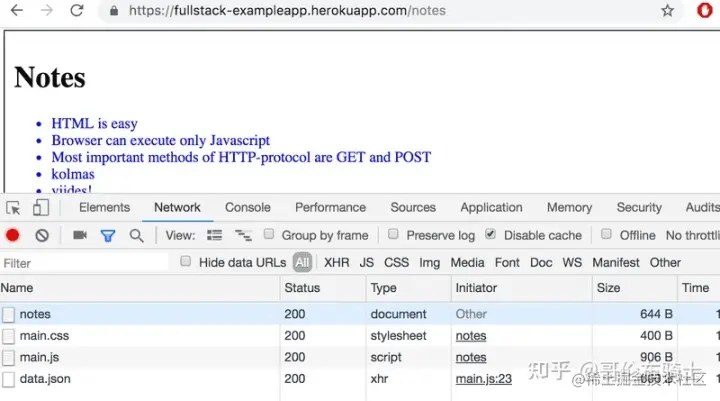Select the All request filter
The image size is (720, 401).
(x=302, y=263)
